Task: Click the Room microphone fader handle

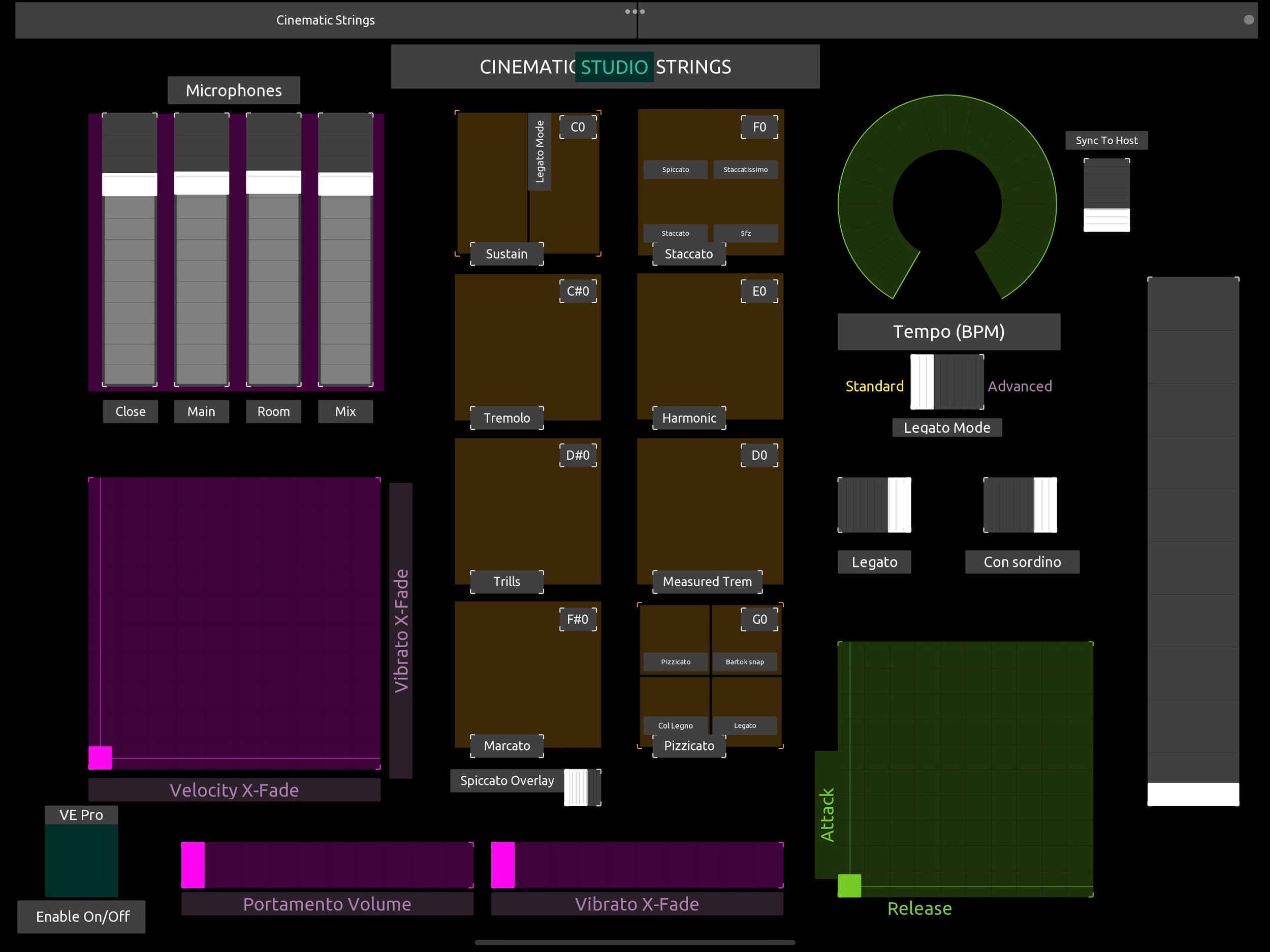Action: 273,182
